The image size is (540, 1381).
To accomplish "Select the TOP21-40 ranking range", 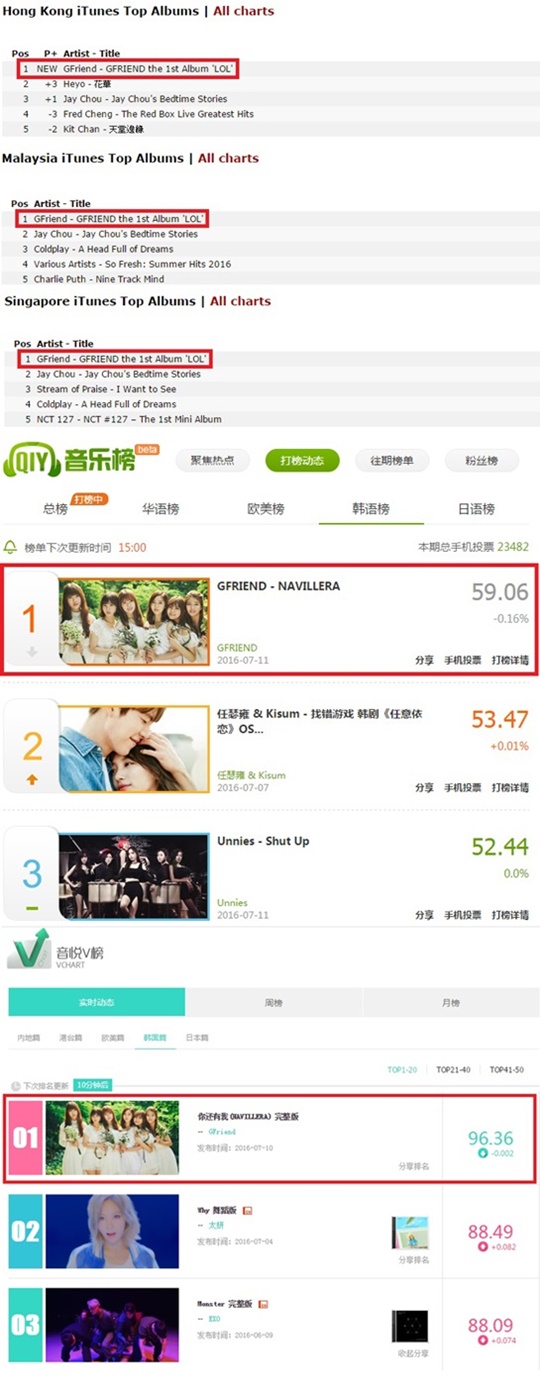I will pos(454,1069).
